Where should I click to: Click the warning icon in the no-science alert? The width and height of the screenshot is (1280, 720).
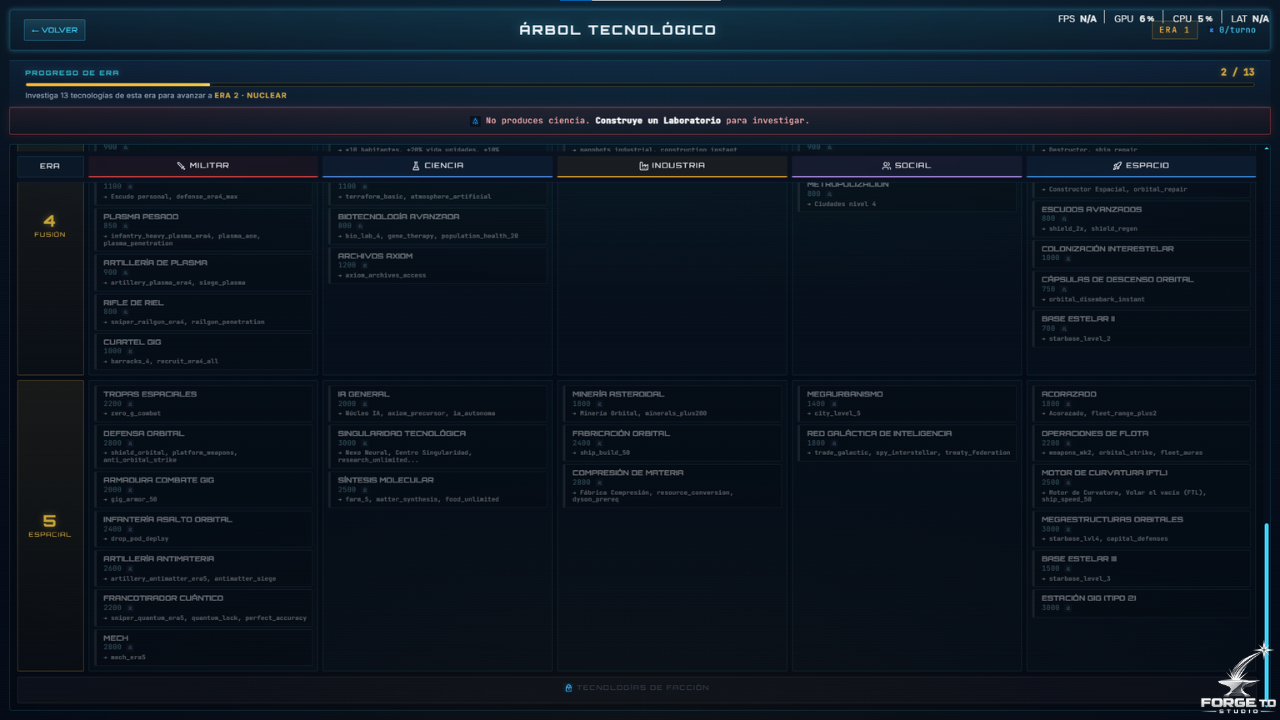(x=475, y=121)
